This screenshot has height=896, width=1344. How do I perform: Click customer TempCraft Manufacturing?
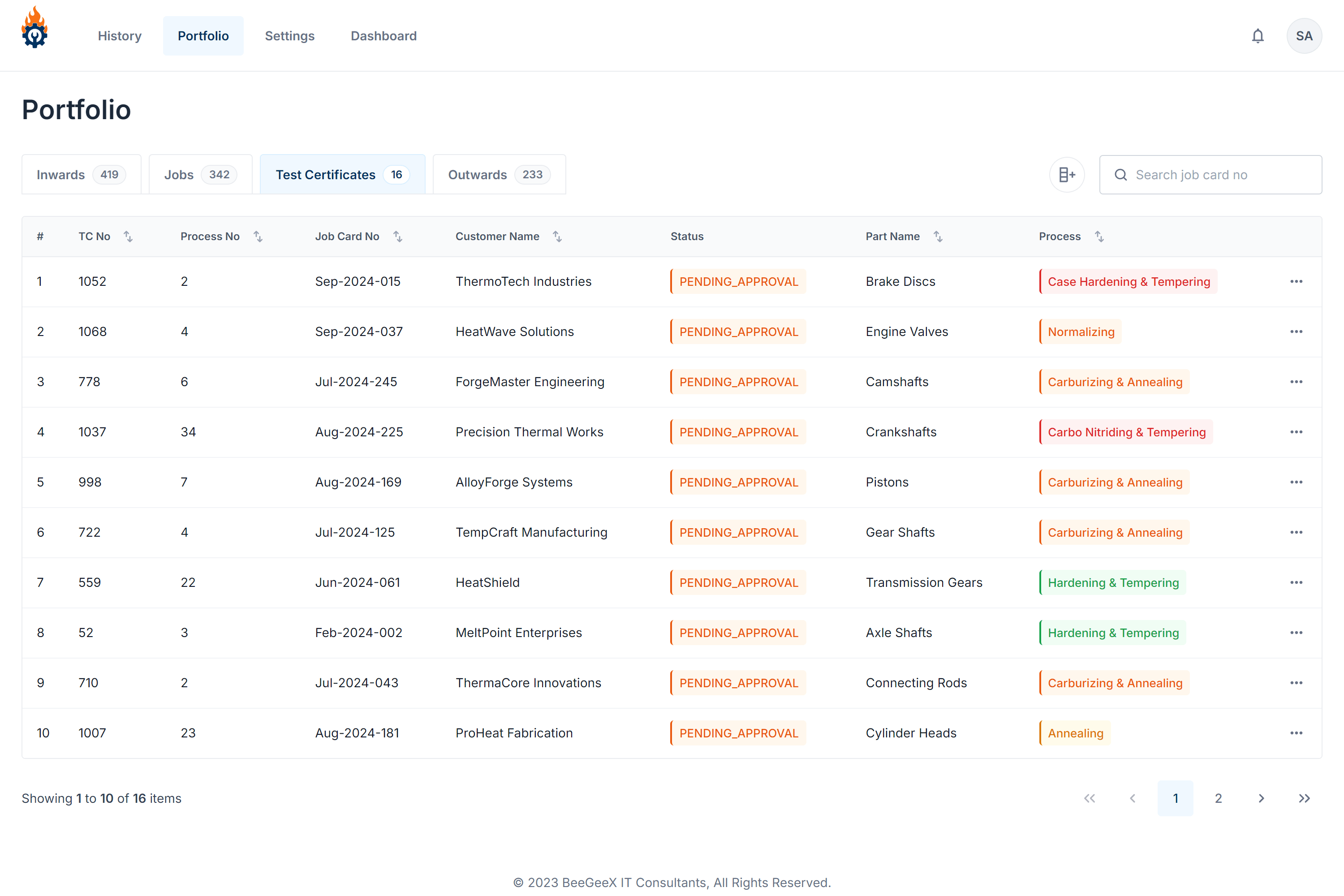click(531, 533)
